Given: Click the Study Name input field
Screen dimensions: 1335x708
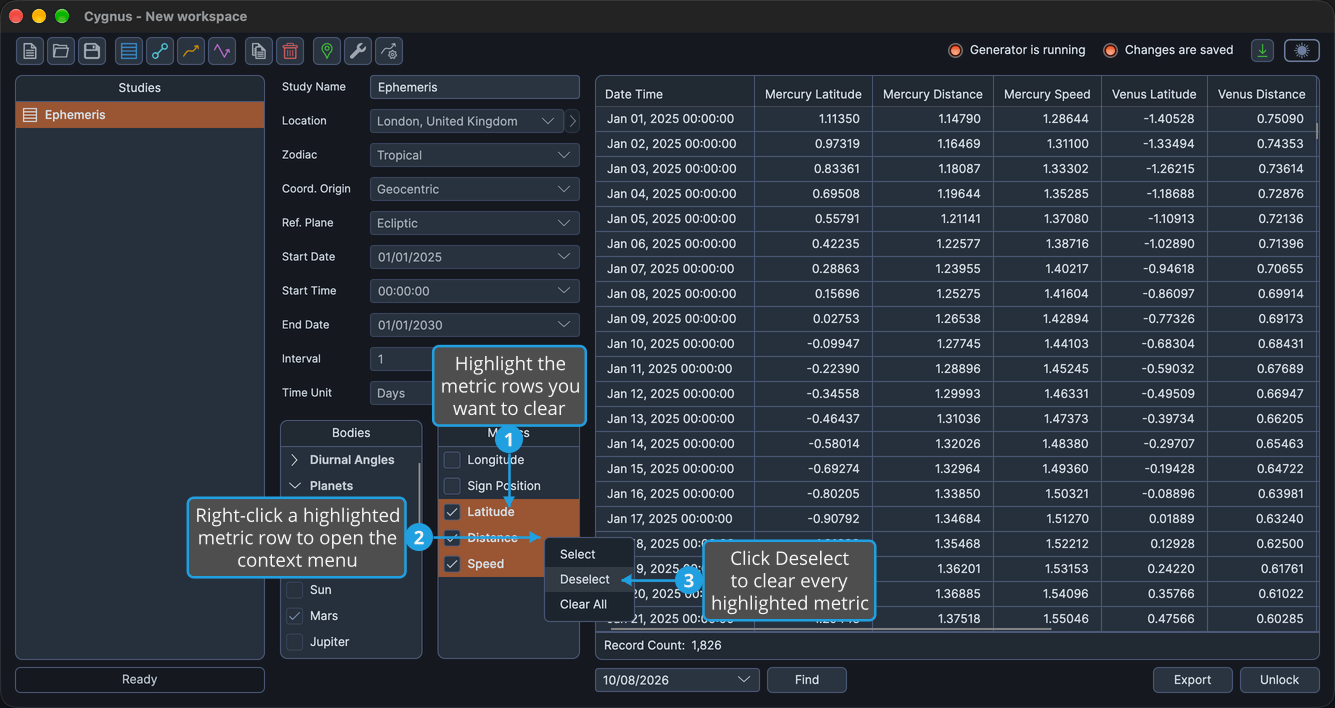Looking at the screenshot, I should point(475,87).
